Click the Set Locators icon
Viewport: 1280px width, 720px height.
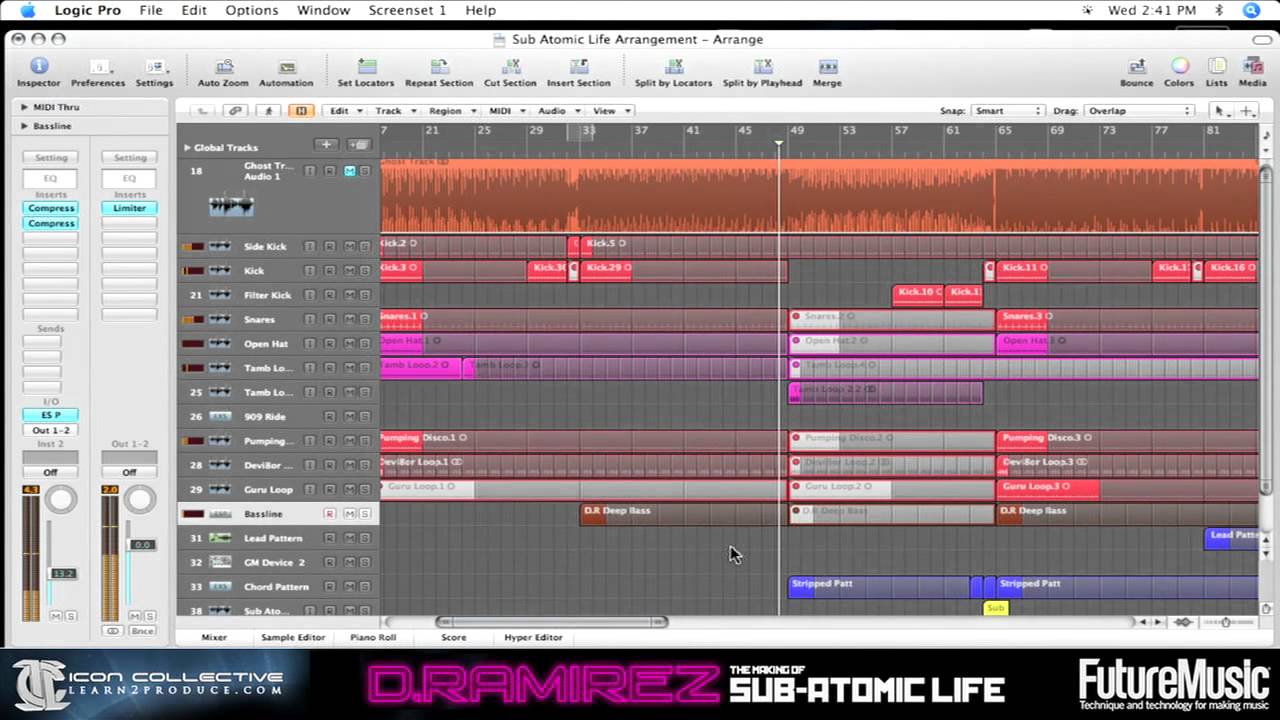tap(366, 67)
